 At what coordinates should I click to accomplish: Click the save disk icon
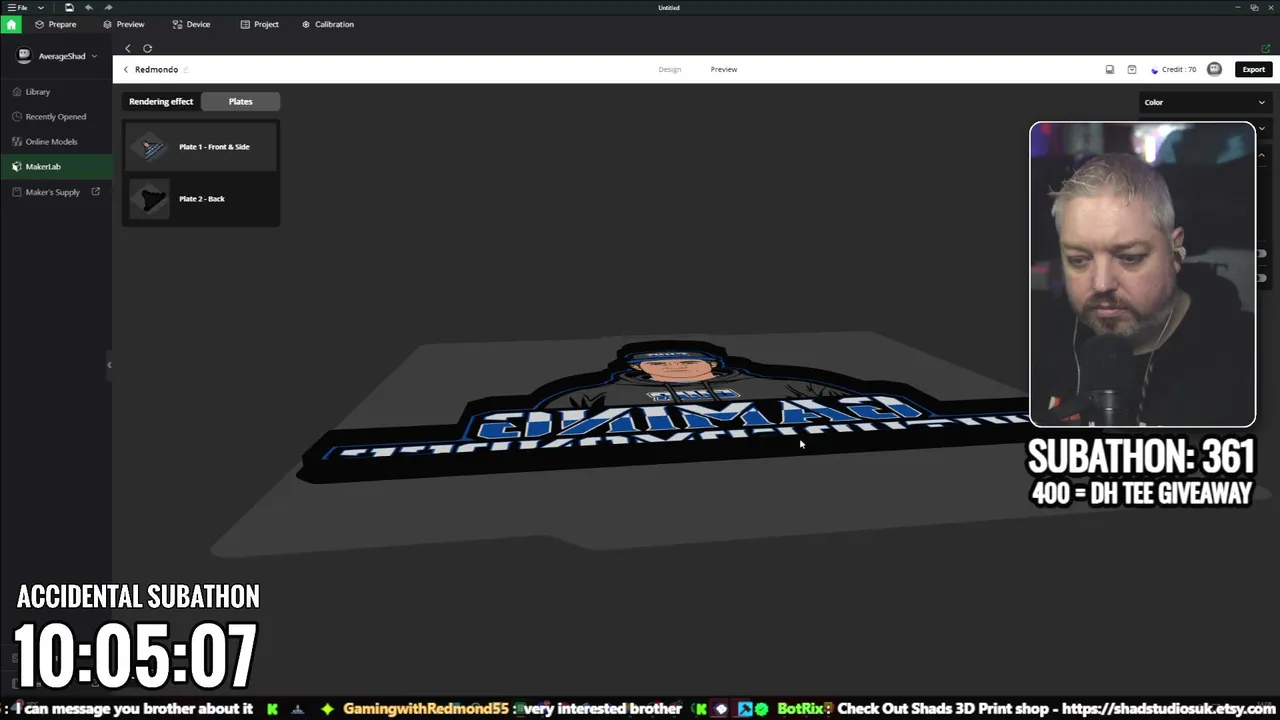[69, 7]
